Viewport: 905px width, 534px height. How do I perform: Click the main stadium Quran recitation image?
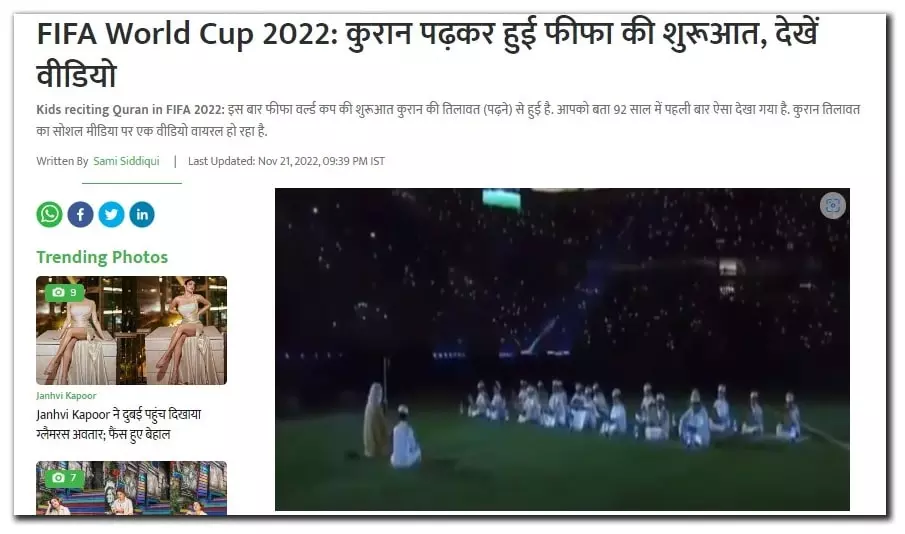click(x=562, y=349)
